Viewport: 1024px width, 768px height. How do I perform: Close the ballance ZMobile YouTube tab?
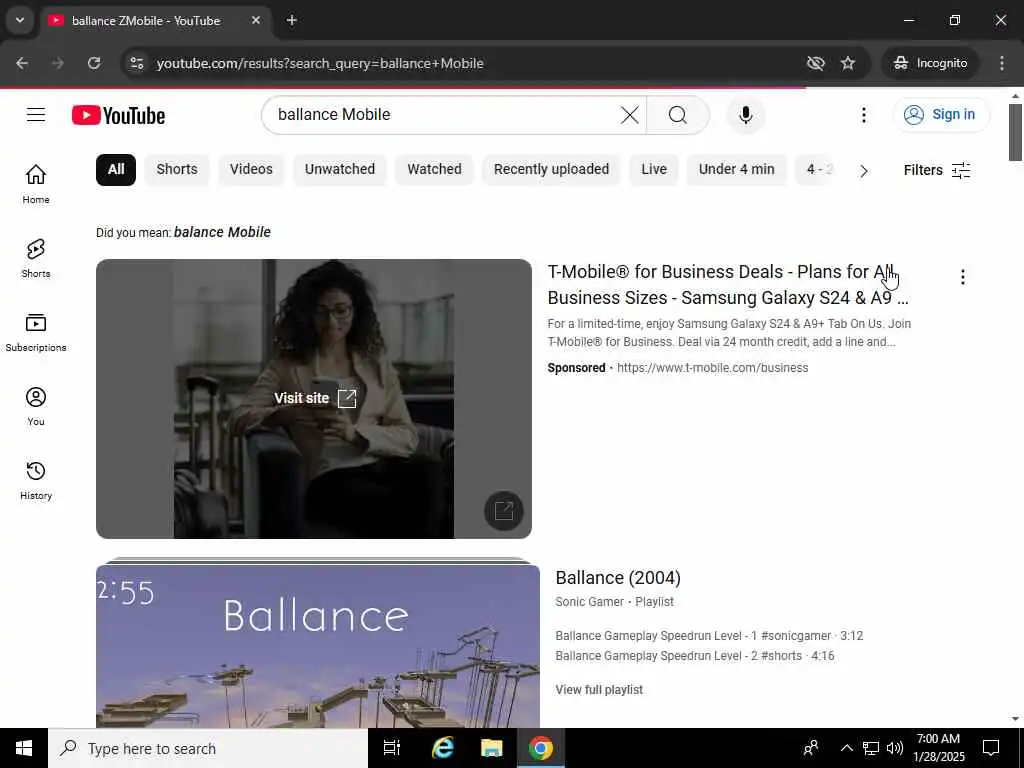(x=256, y=20)
